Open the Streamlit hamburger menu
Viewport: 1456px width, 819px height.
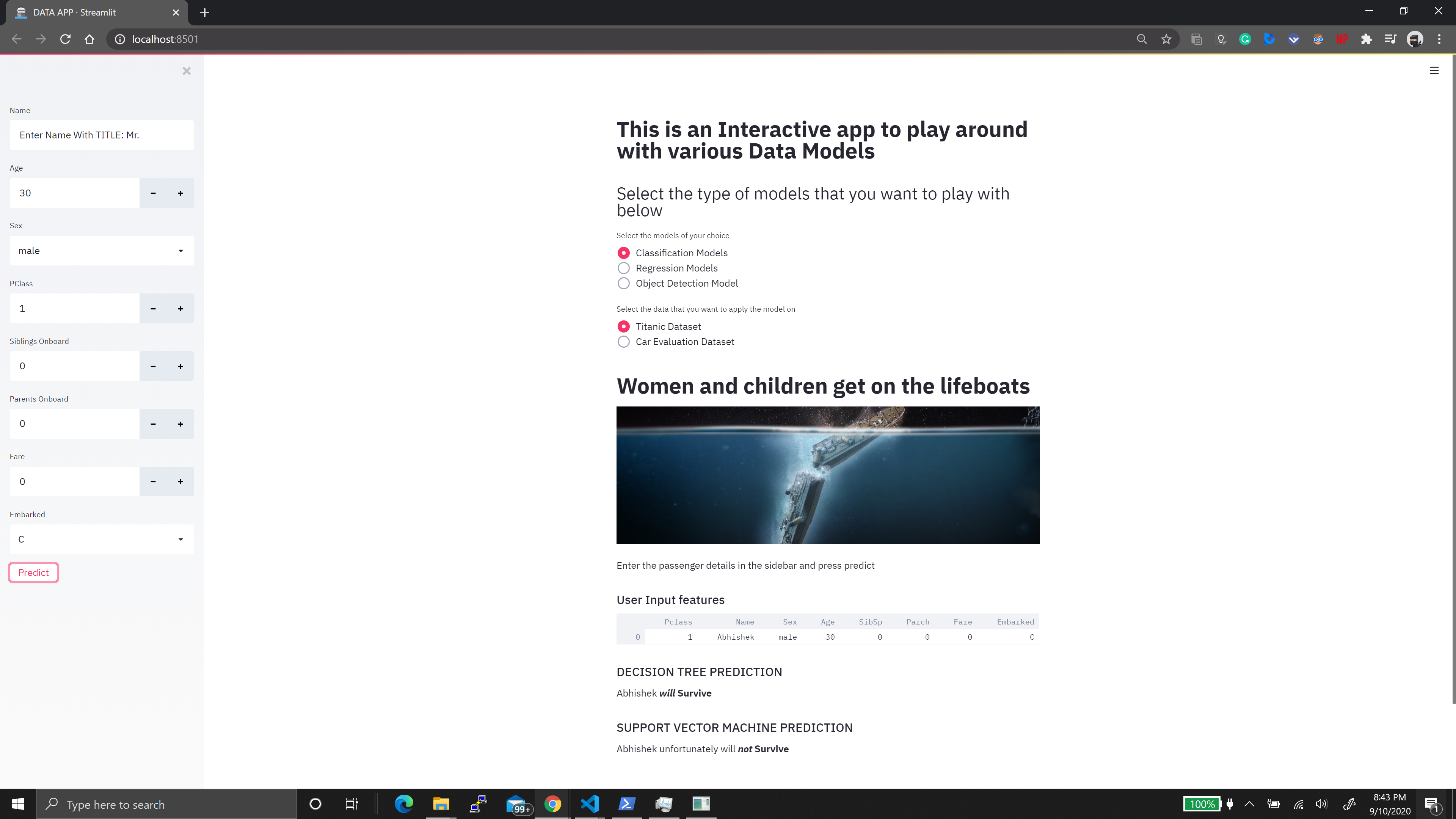tap(1434, 71)
